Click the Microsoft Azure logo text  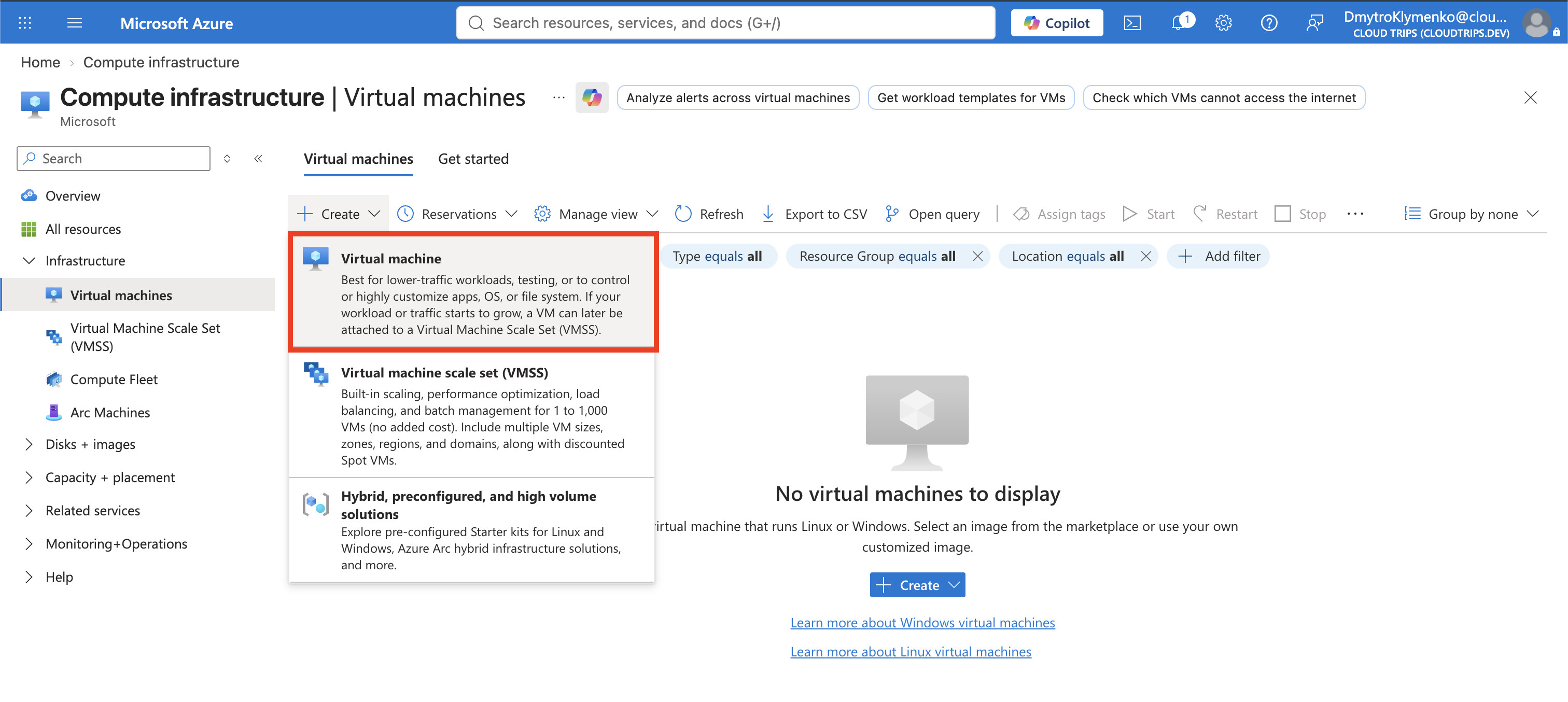click(176, 23)
